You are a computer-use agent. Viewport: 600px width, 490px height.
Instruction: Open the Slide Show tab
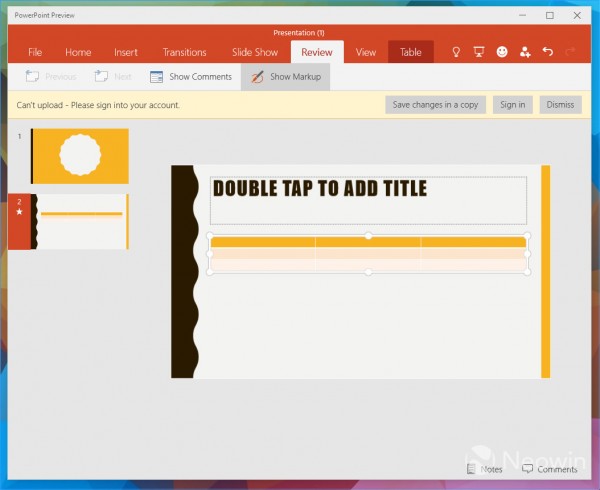[255, 52]
